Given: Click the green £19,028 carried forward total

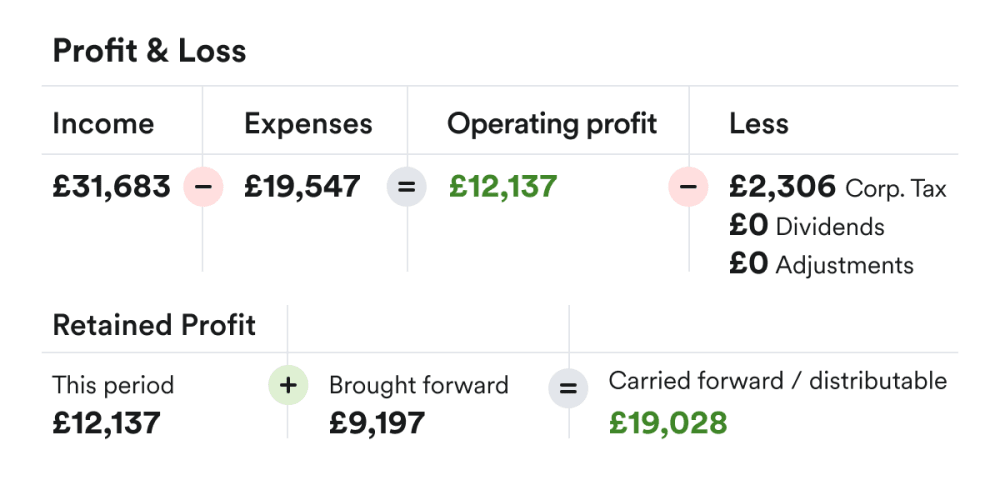Looking at the screenshot, I should (668, 423).
